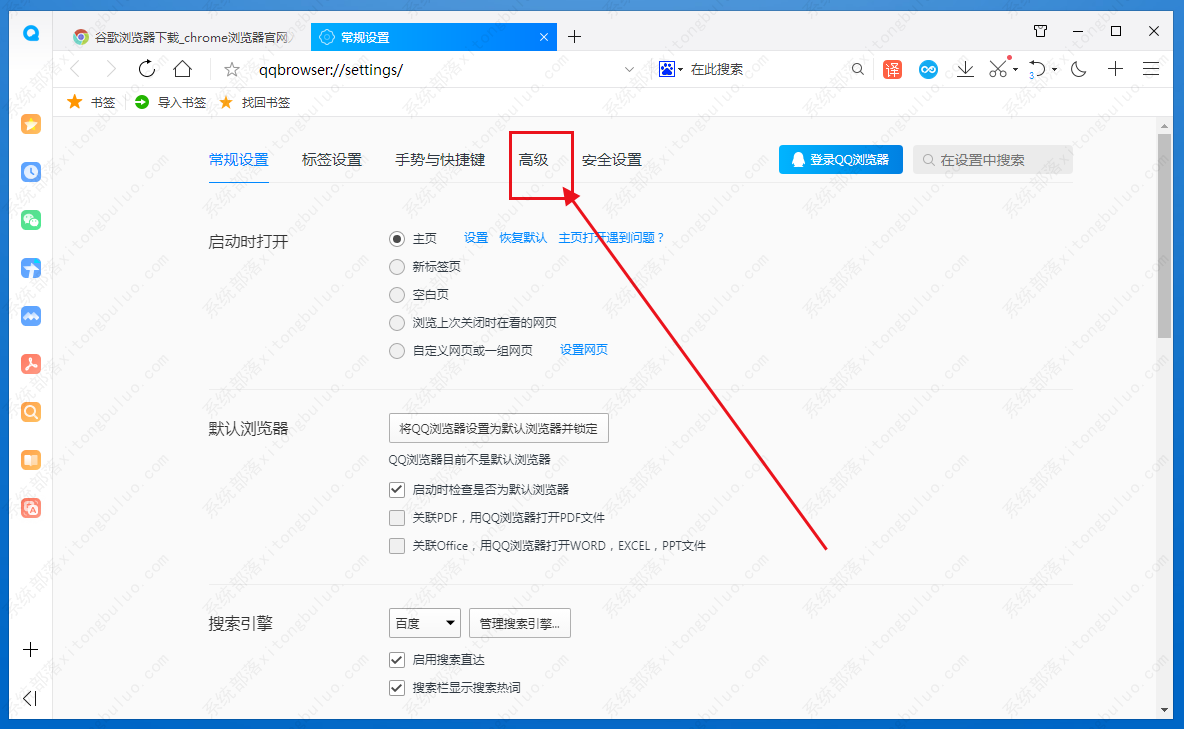The image size is (1184, 729).
Task: Select 浏览上次关闭时在看的网页 radio option
Action: [397, 323]
